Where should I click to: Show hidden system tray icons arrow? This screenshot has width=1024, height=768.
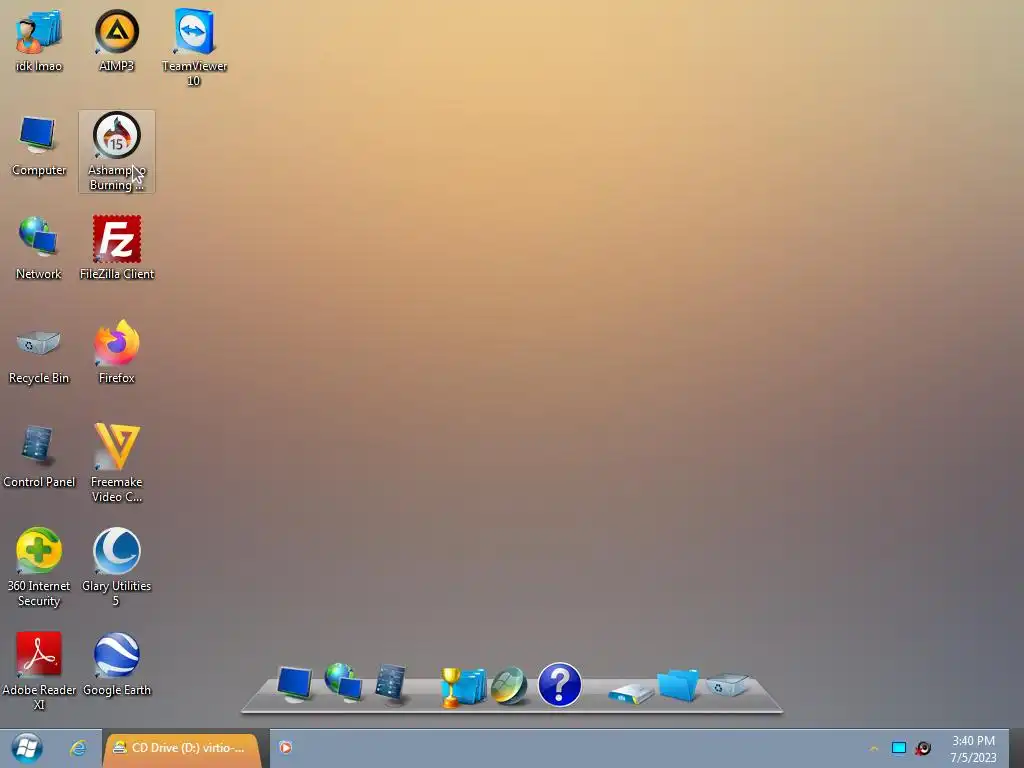[874, 748]
